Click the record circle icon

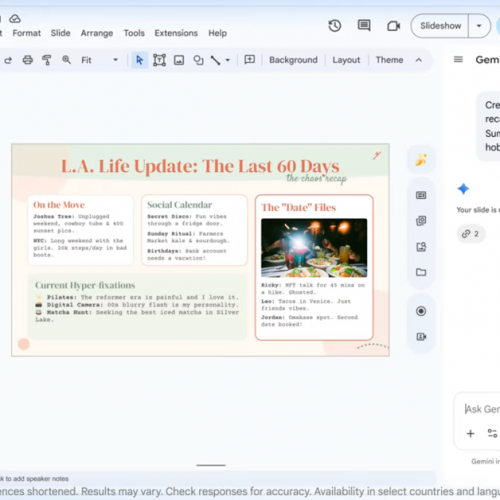tap(421, 311)
